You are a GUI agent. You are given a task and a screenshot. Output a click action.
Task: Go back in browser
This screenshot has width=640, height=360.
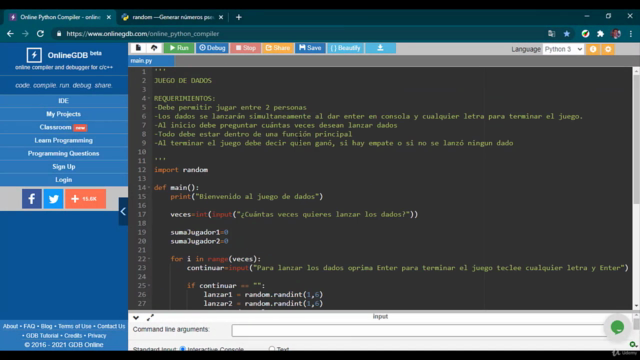pos(10,34)
